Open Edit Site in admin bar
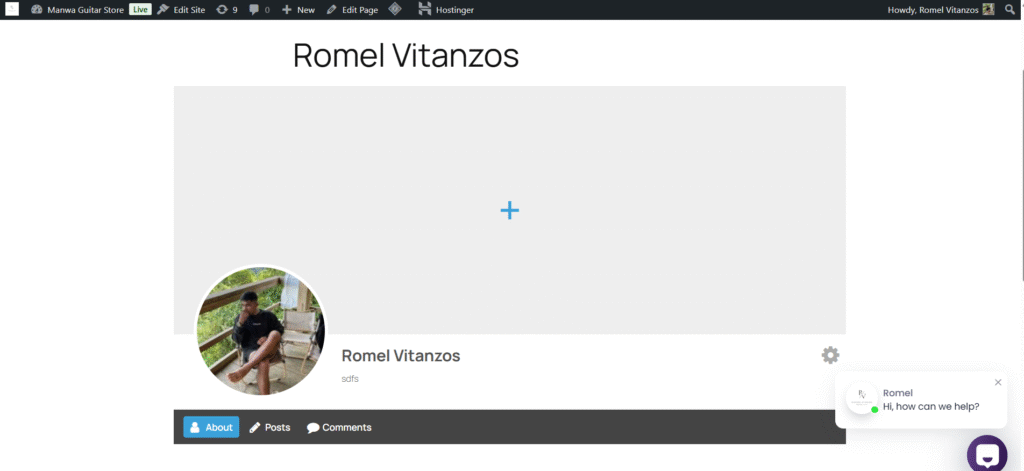1024x471 pixels. (181, 9)
